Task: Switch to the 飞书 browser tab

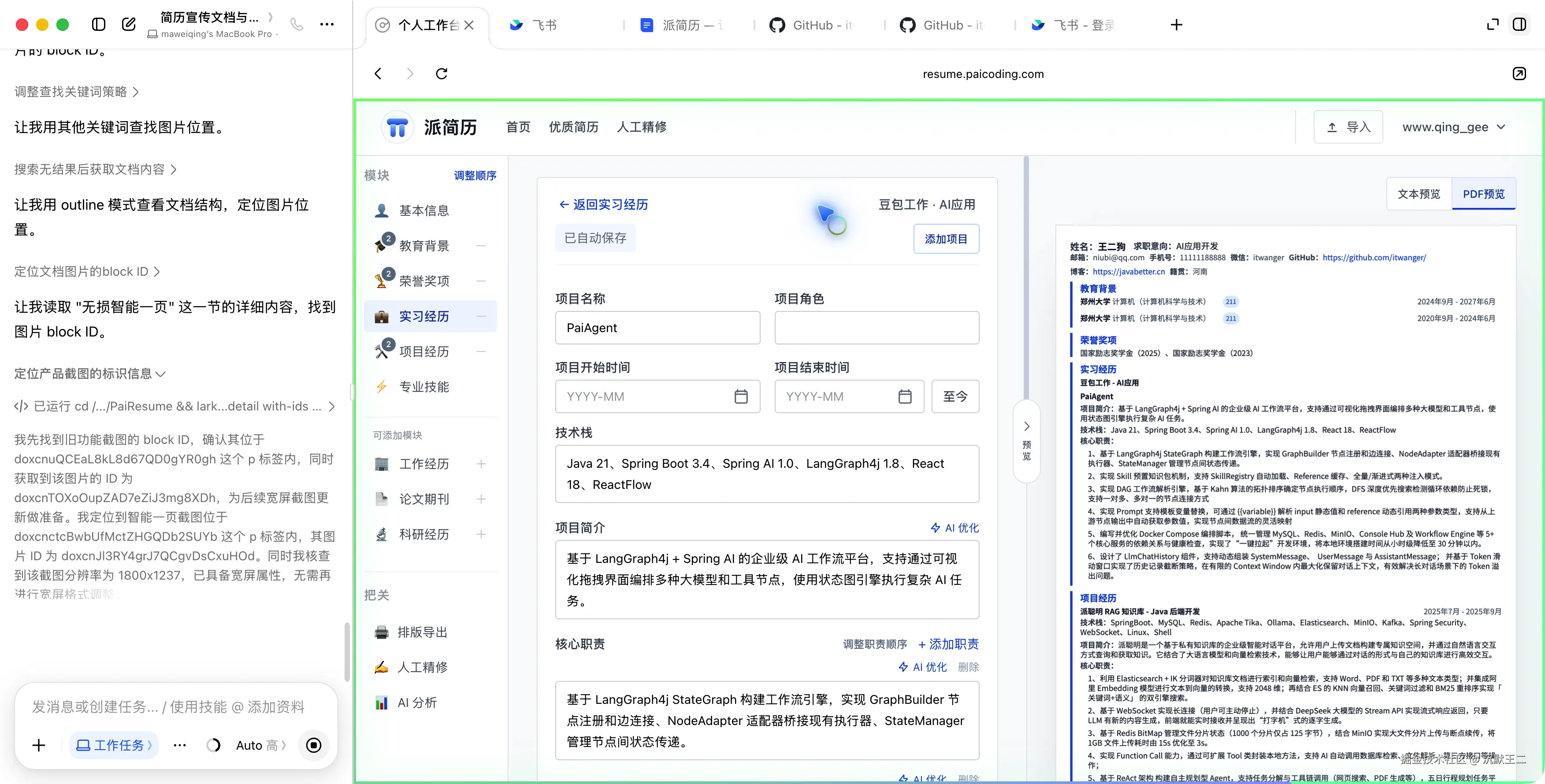Action: 534,25
